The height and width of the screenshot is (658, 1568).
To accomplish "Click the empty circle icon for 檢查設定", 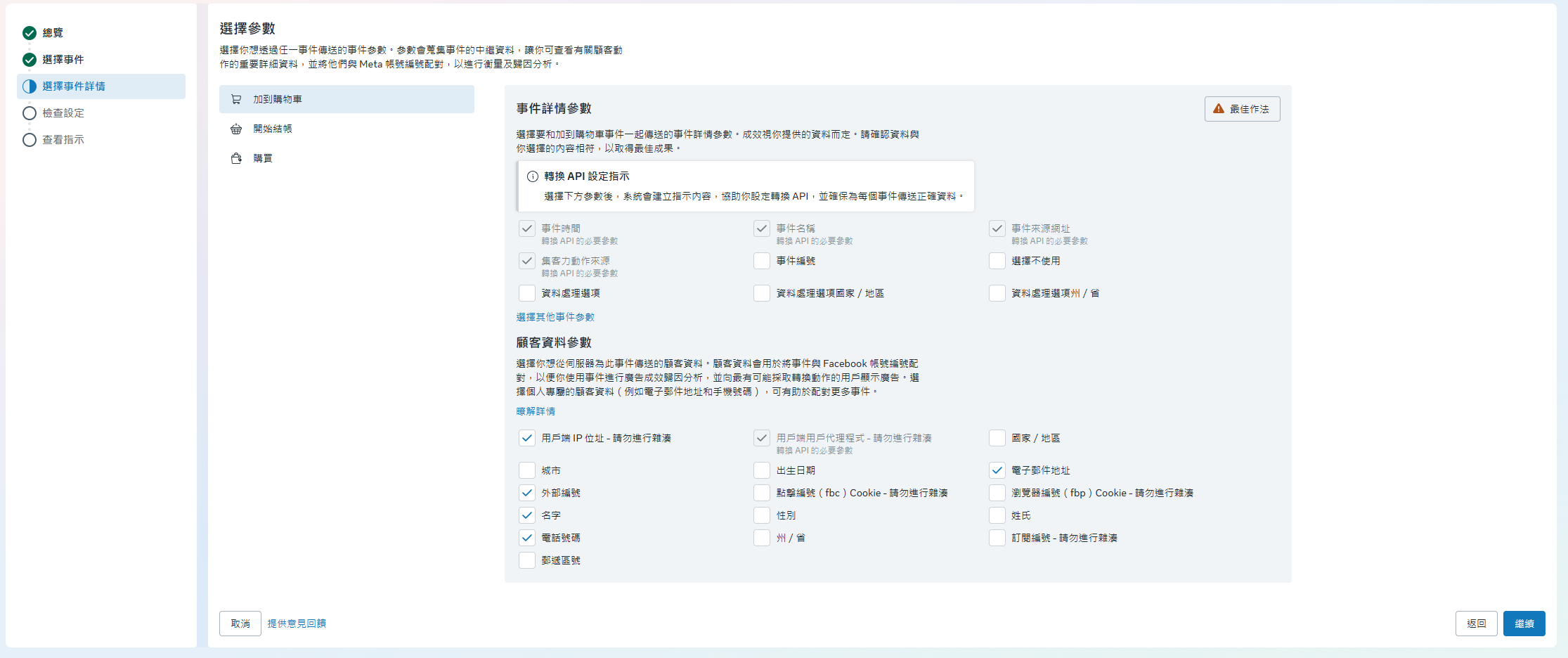I will point(30,113).
